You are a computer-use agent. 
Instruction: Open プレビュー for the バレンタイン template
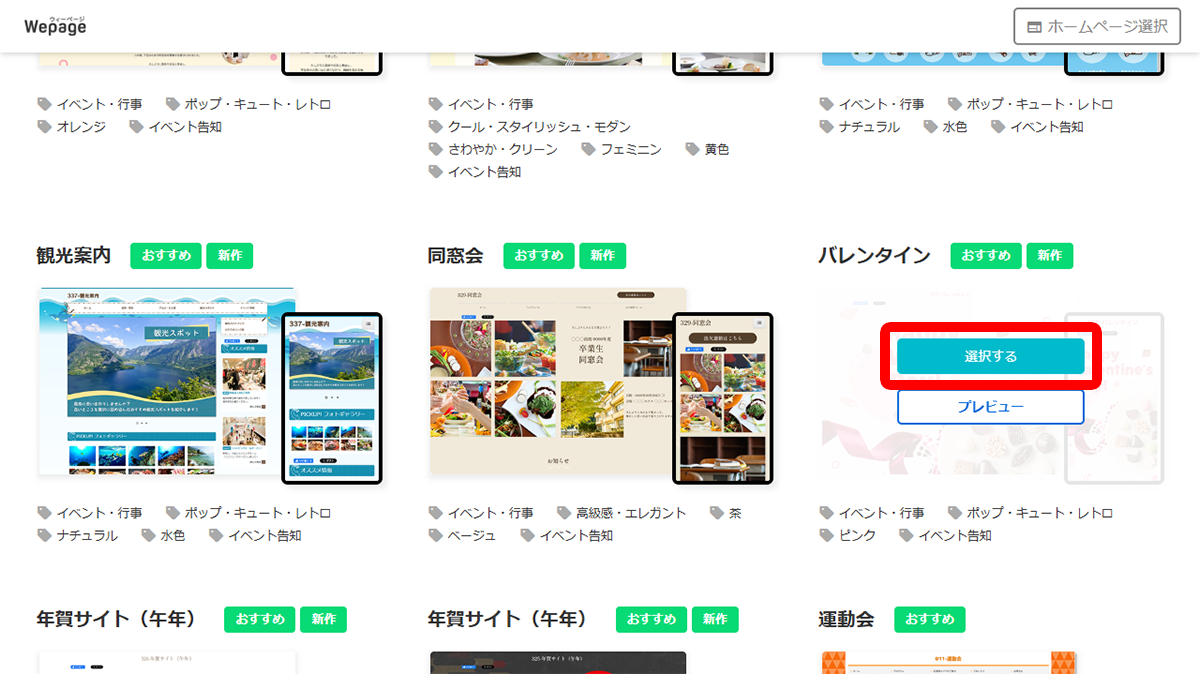[990, 406]
